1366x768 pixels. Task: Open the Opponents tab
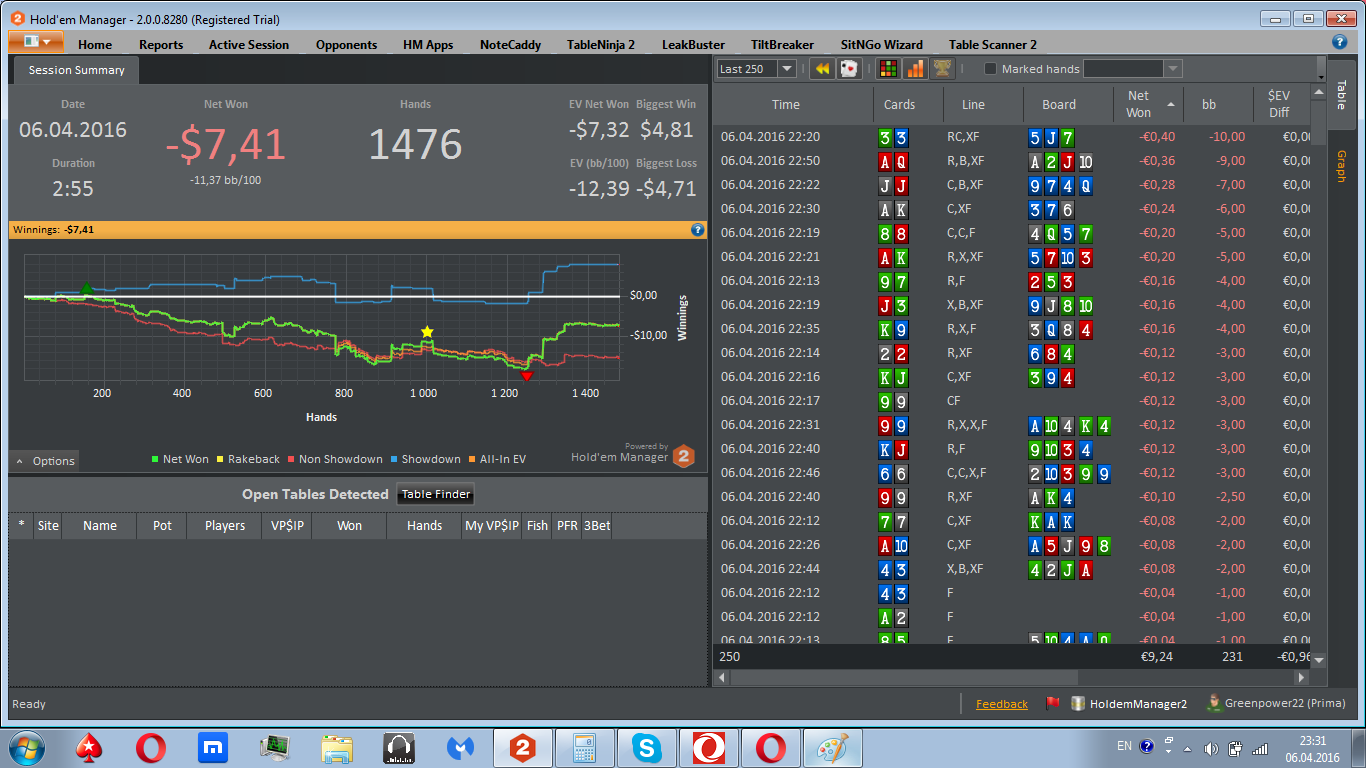tap(346, 44)
